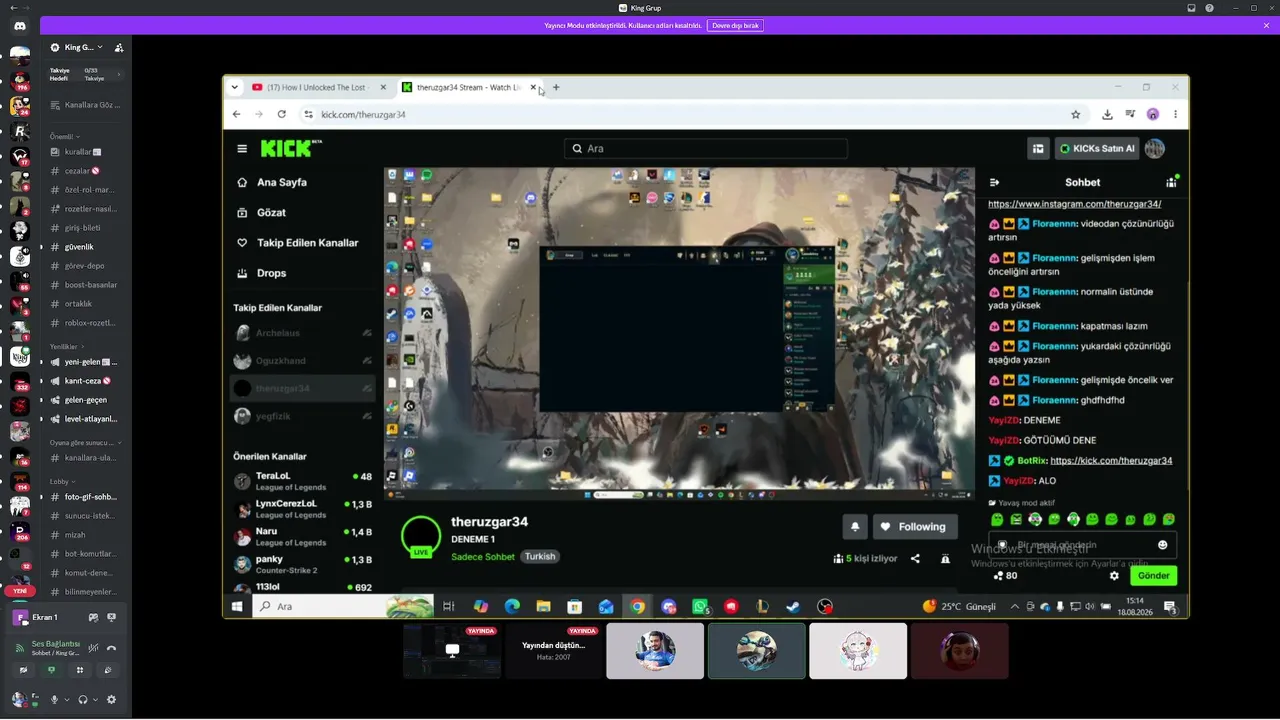Screen dimensions: 1280x720
Task: Open microphone input options arrow
Action: point(66,700)
